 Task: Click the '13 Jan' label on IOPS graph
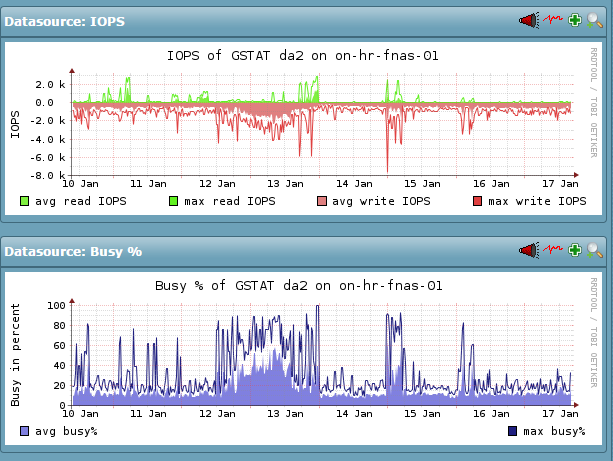click(285, 184)
